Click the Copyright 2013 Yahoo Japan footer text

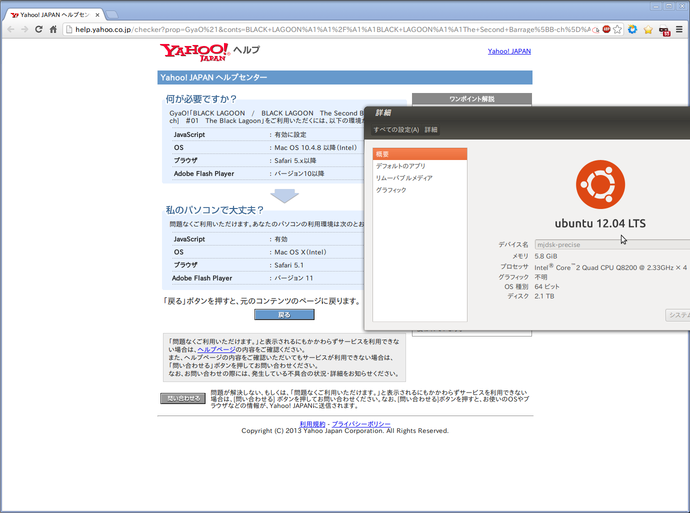pyautogui.click(x=345, y=431)
